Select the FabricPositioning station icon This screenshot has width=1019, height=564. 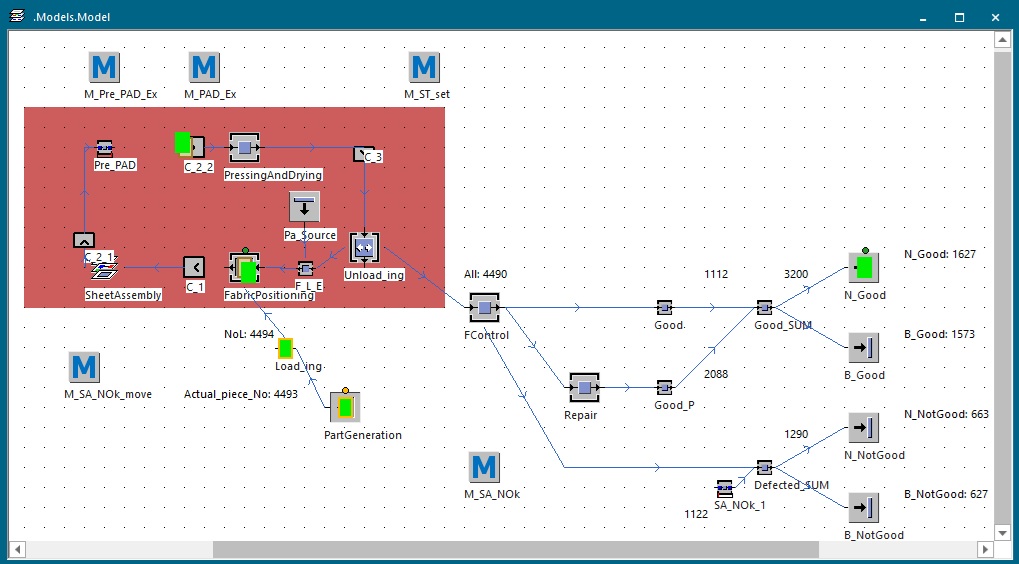244,268
